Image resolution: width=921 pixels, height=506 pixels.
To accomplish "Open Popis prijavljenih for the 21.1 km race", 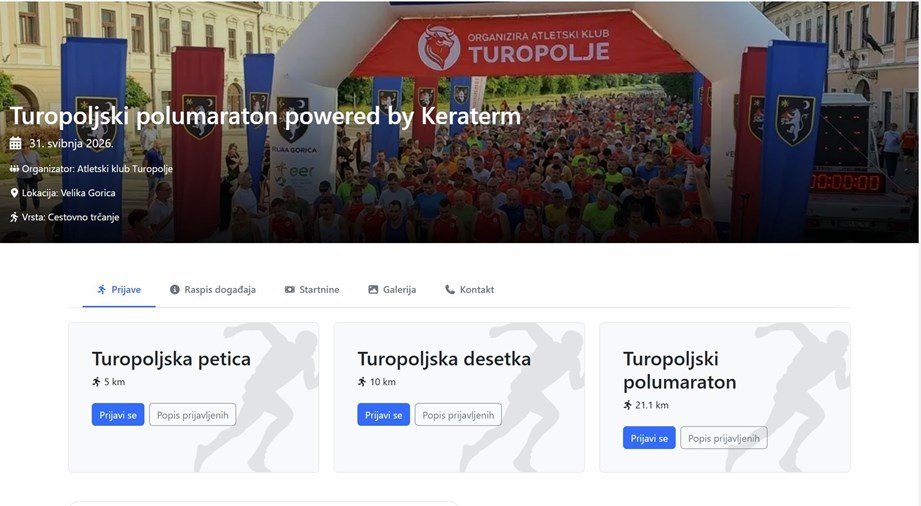I will pos(724,438).
